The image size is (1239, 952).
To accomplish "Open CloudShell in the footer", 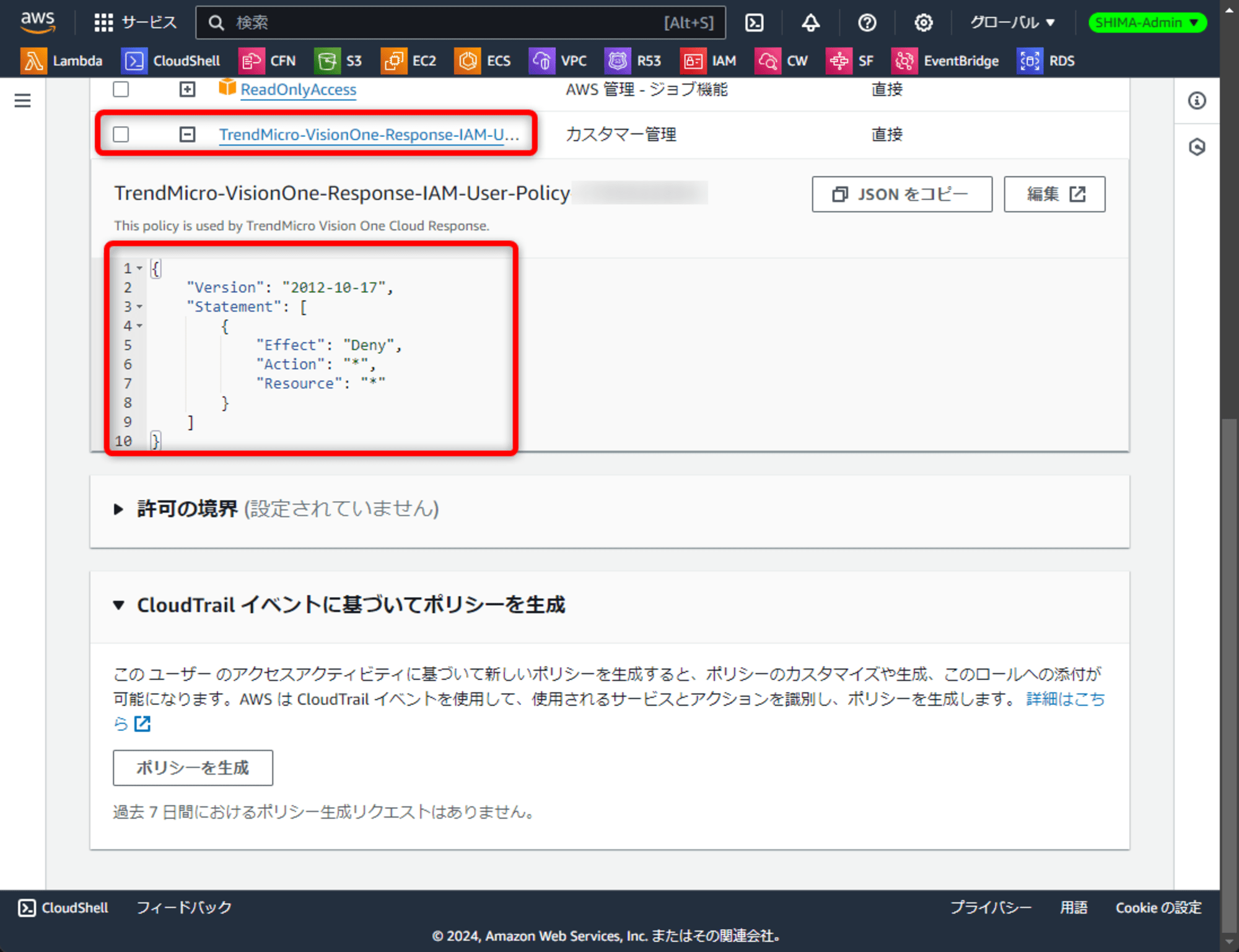I will (63, 908).
